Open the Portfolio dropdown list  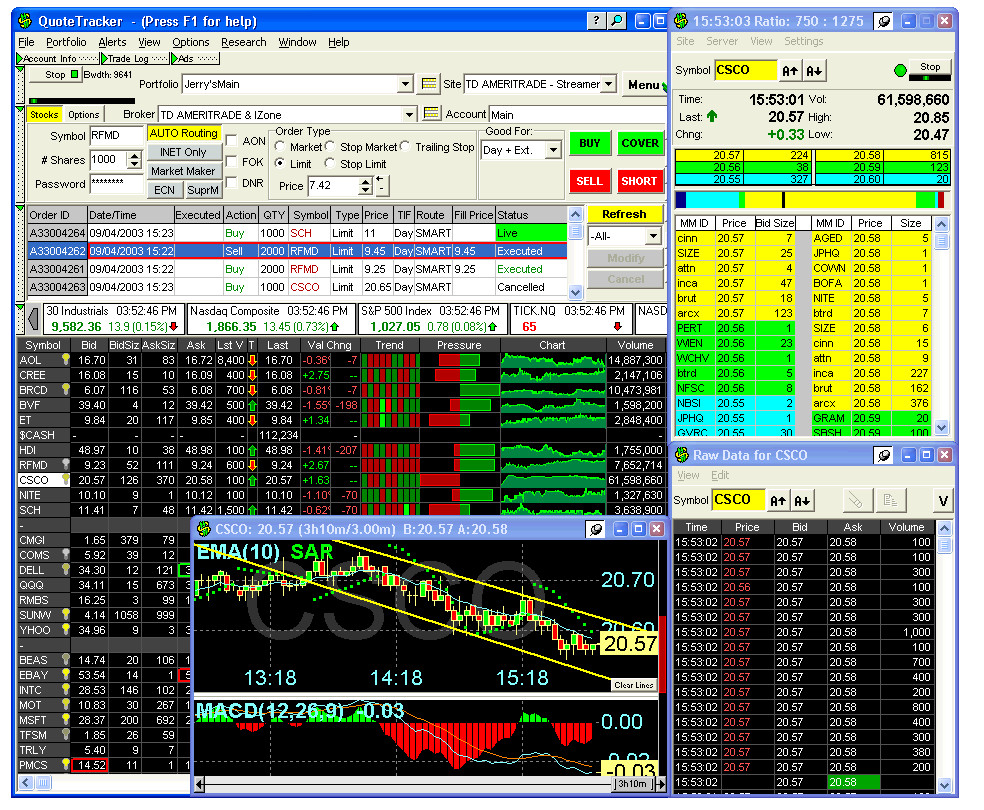[405, 85]
